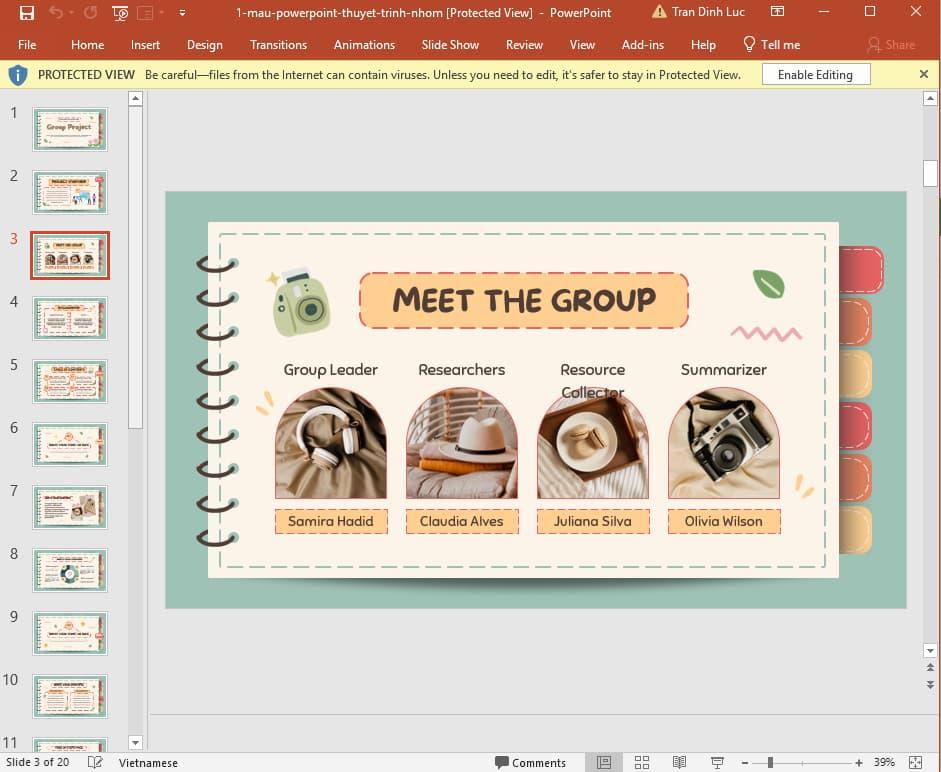Click the Ribbon Display Options icon
Screen dimensions: 941x772
click(x=777, y=13)
